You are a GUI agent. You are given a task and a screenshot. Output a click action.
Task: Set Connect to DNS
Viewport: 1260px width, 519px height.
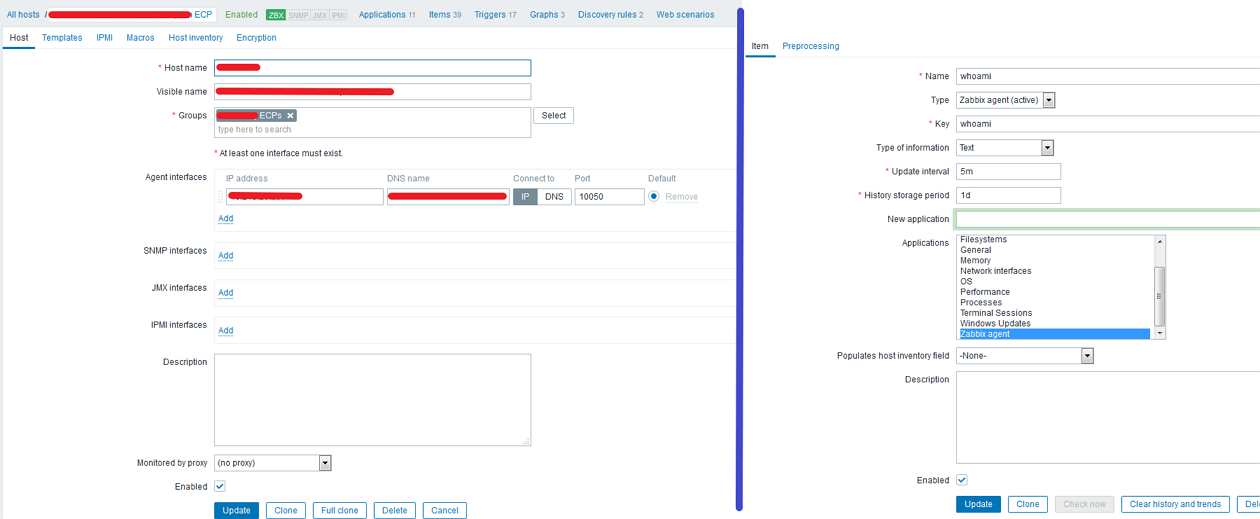pos(554,197)
